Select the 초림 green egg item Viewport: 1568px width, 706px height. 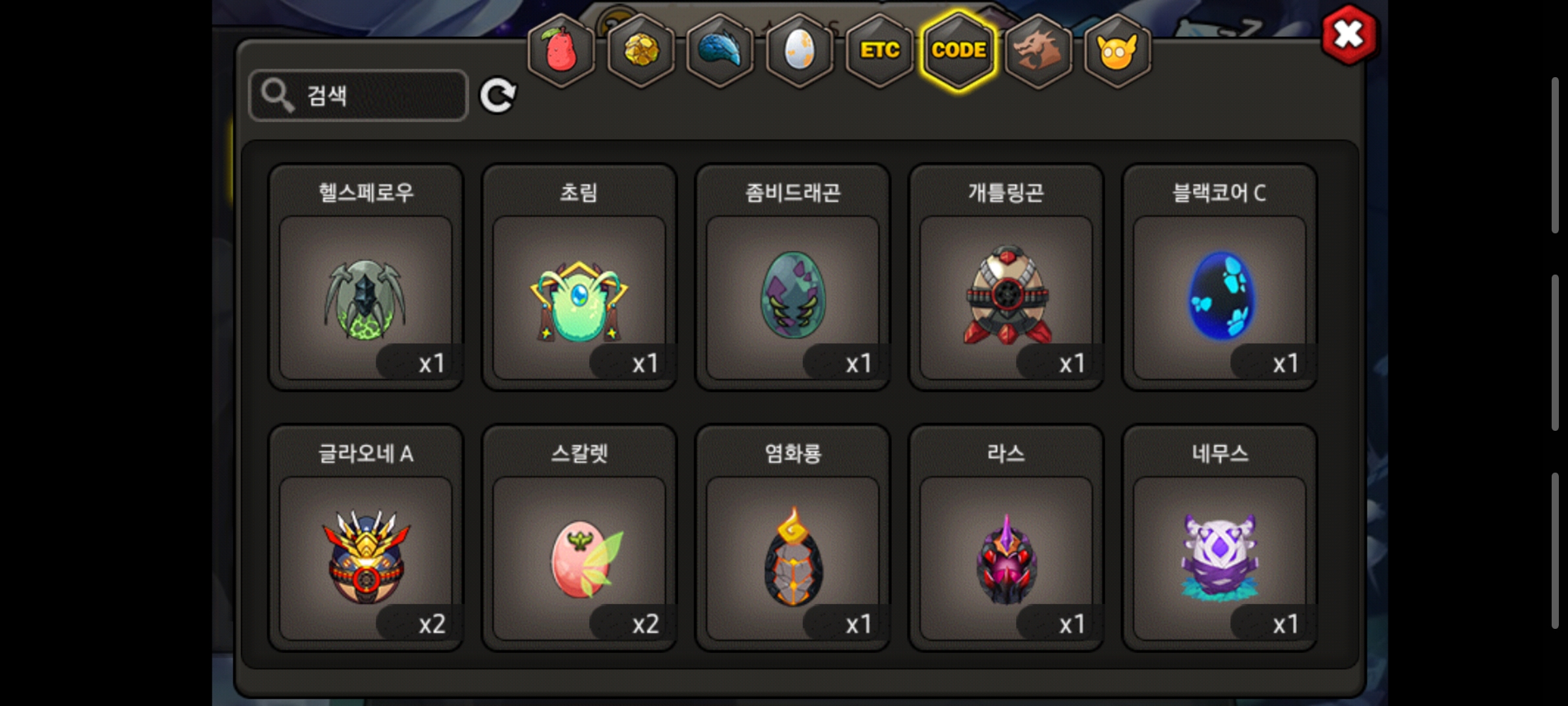pos(579,277)
